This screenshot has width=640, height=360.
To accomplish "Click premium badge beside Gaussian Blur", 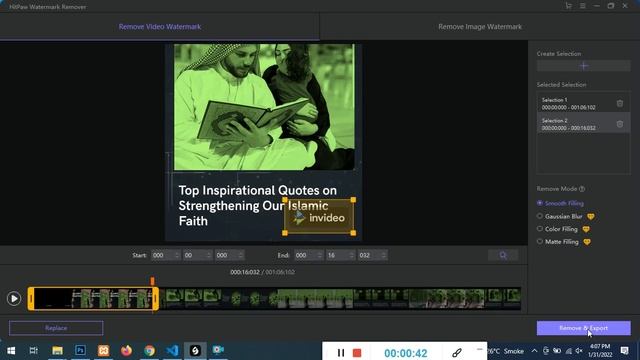I will [591, 216].
